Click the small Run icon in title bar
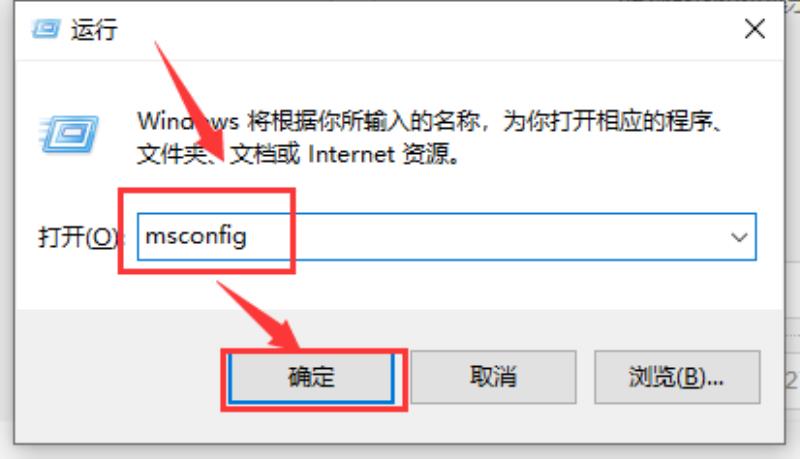Screen dimensions: 800x459 click(46, 29)
